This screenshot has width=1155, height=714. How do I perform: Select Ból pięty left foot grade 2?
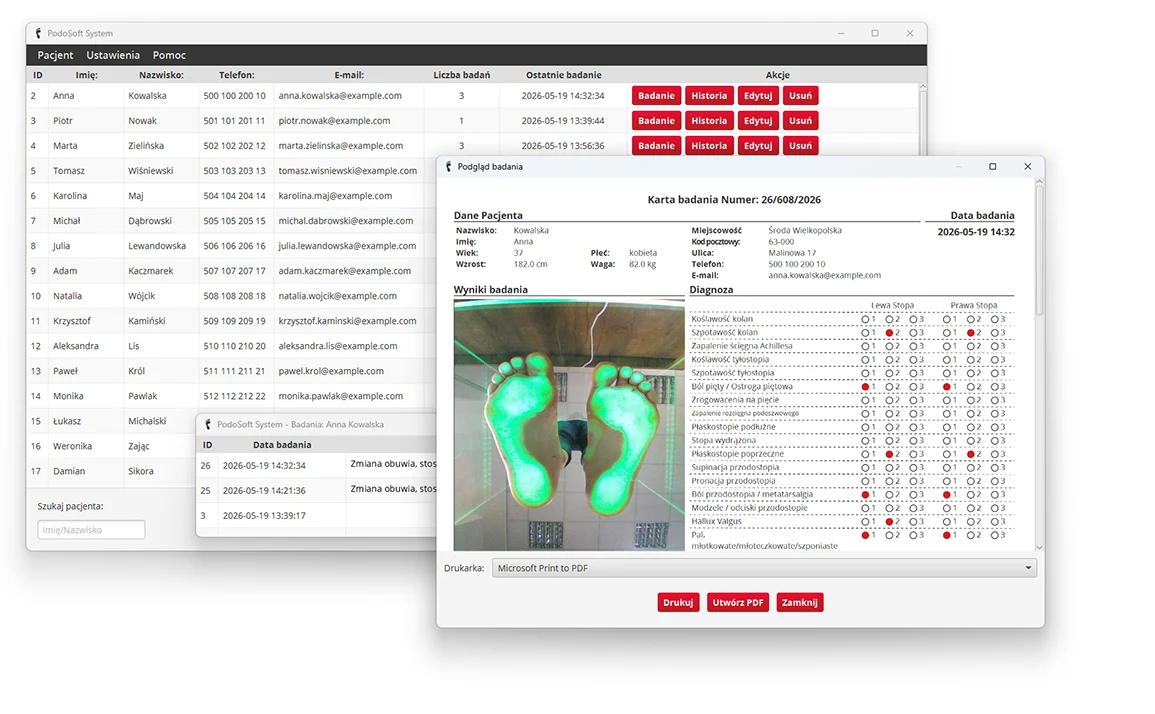(890, 387)
